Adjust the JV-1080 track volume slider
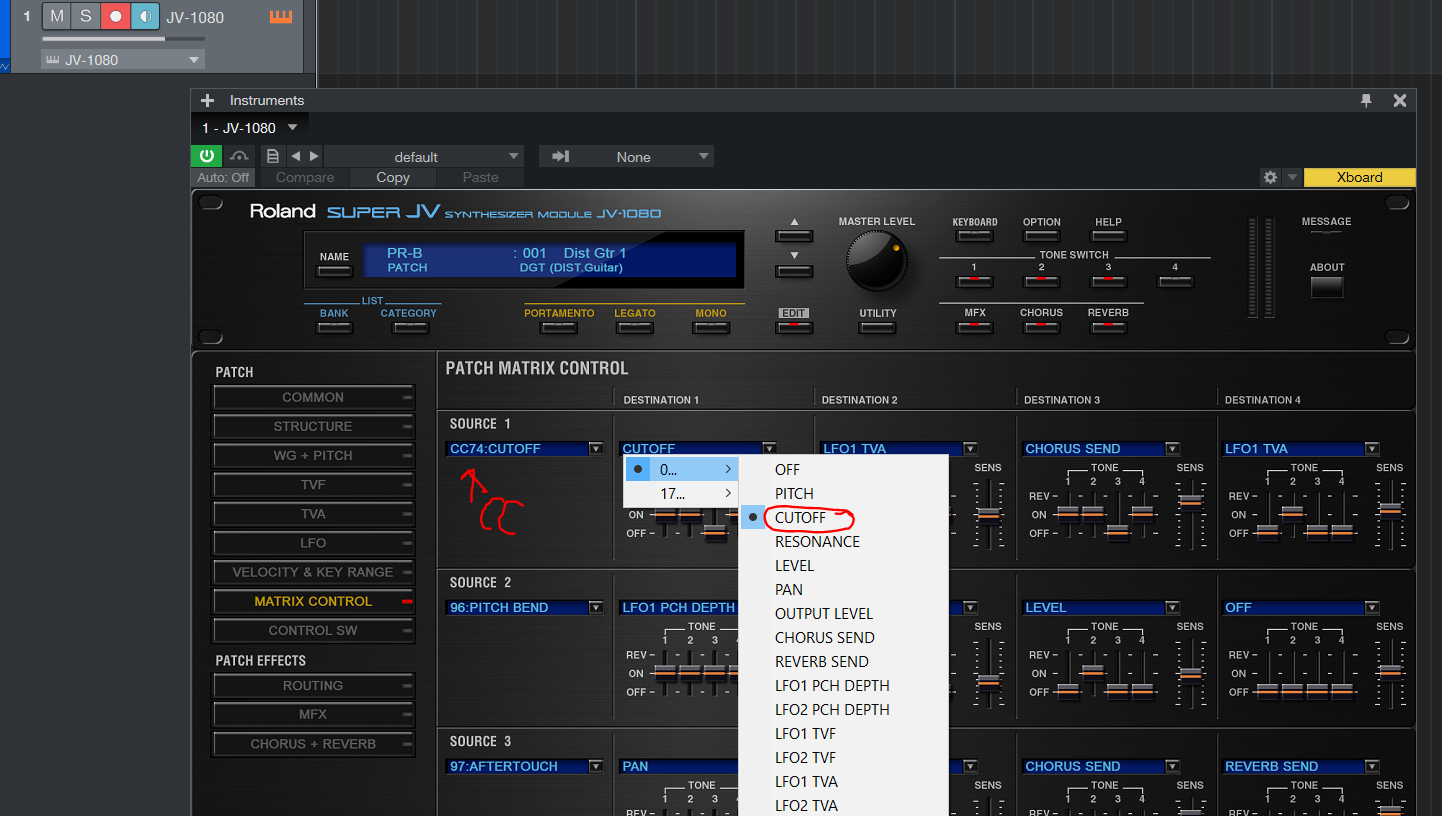 [123, 39]
